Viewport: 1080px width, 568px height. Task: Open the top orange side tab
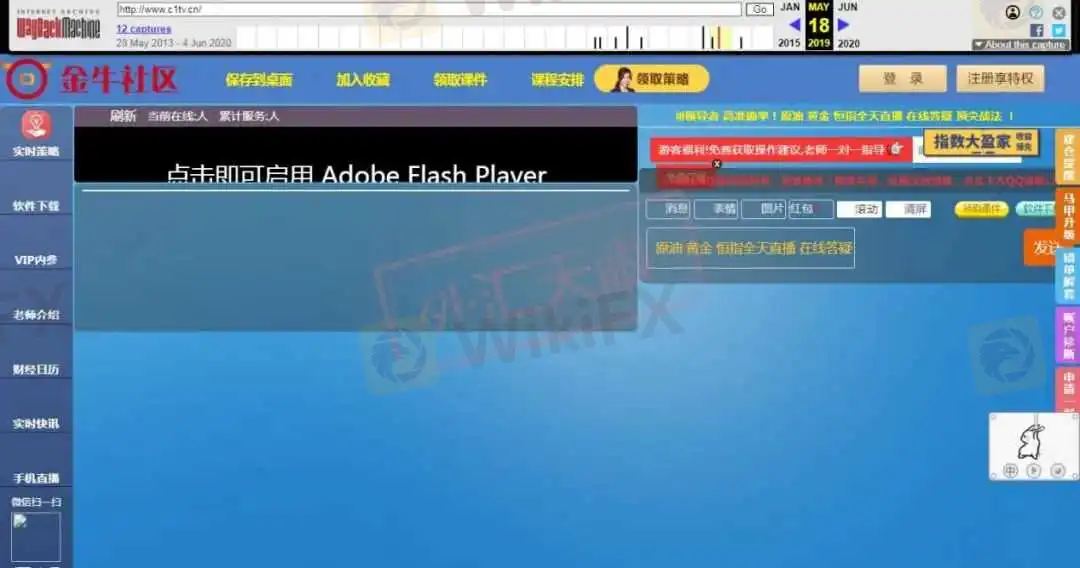point(1068,156)
